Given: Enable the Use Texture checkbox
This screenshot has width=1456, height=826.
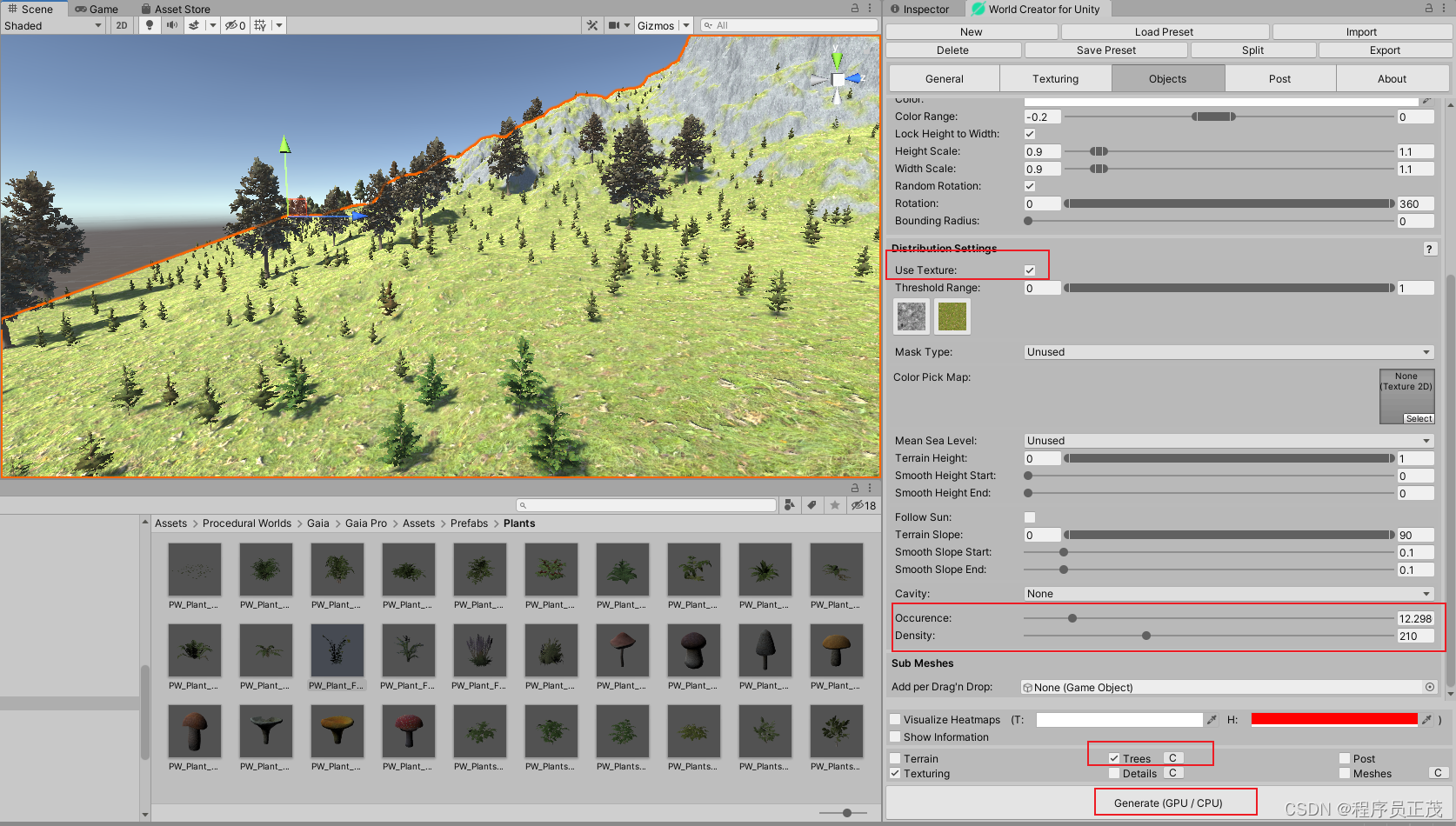Looking at the screenshot, I should tap(1030, 270).
